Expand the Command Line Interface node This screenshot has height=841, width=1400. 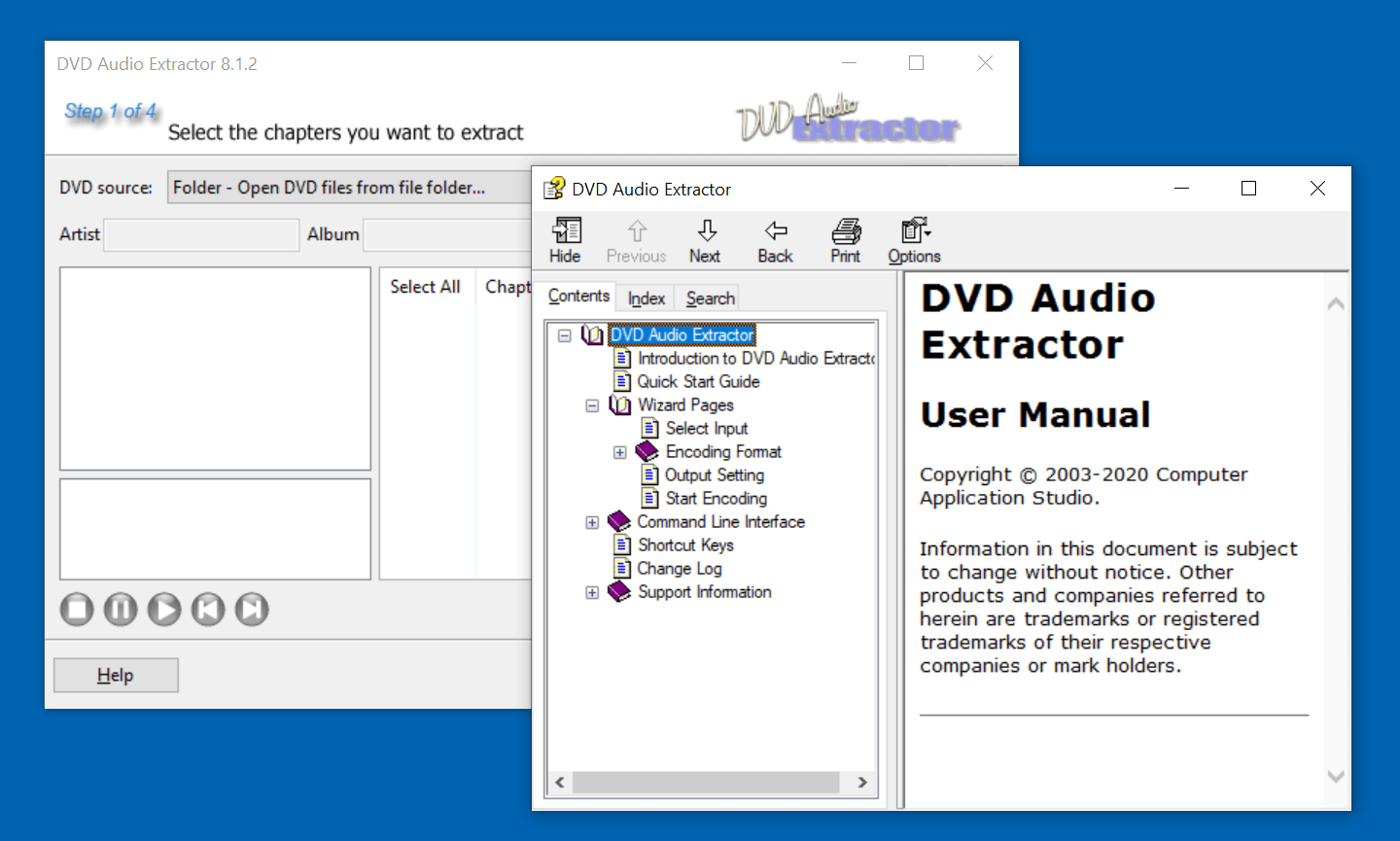pos(592,522)
